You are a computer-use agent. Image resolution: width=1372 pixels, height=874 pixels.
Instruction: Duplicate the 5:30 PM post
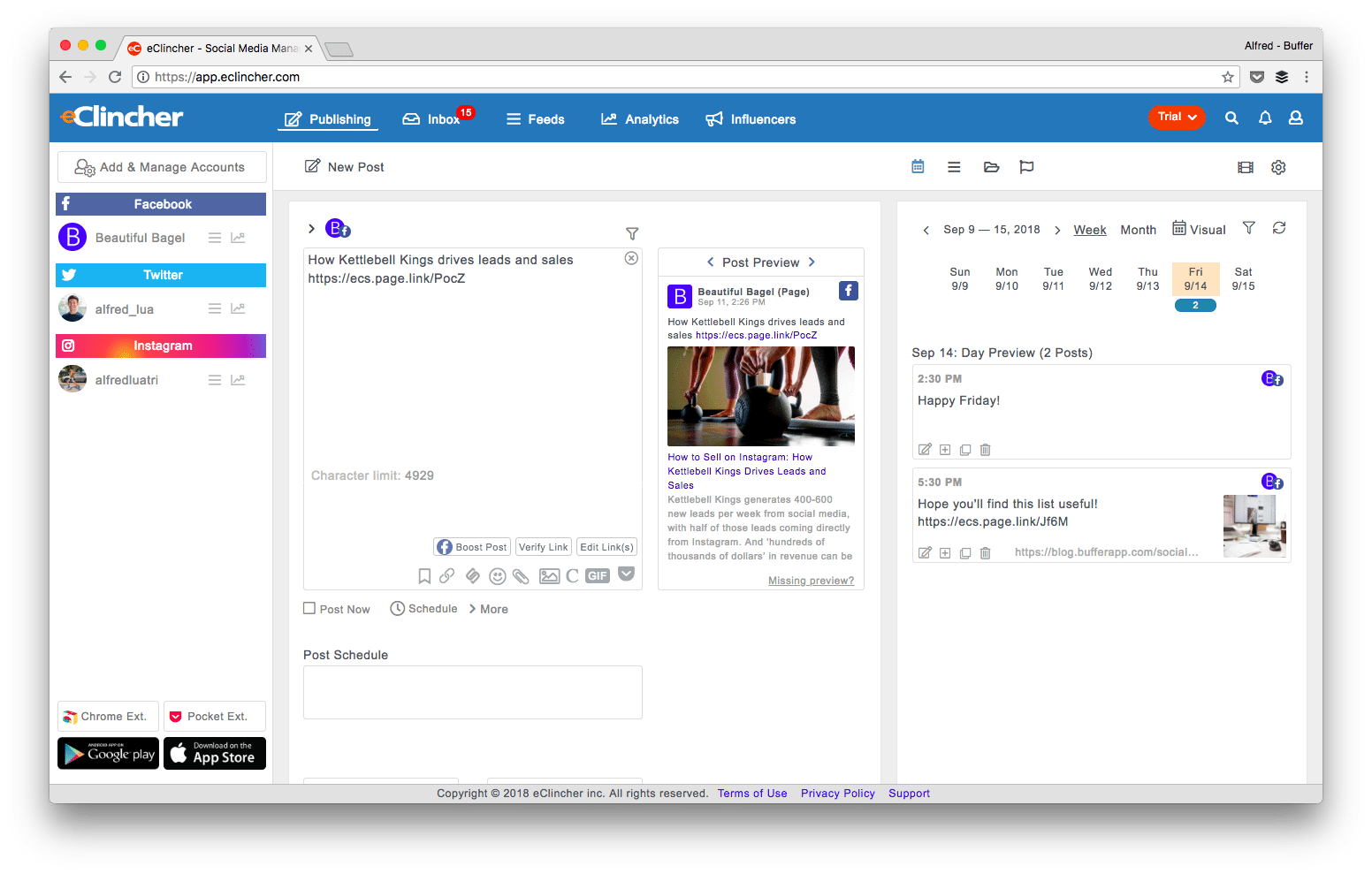coord(965,553)
